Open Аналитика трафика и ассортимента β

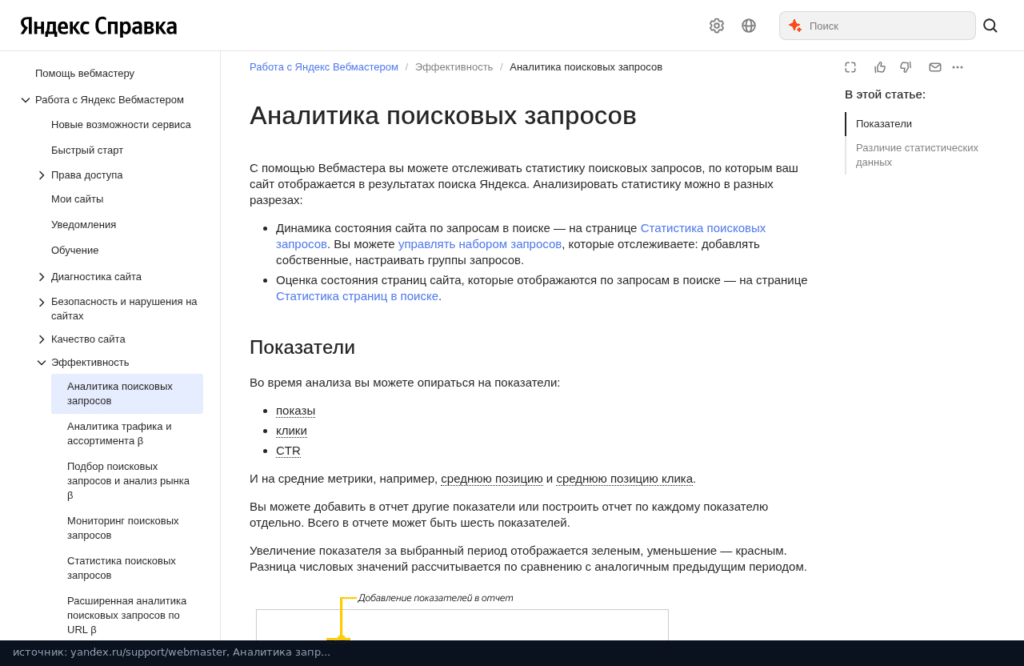pos(120,434)
